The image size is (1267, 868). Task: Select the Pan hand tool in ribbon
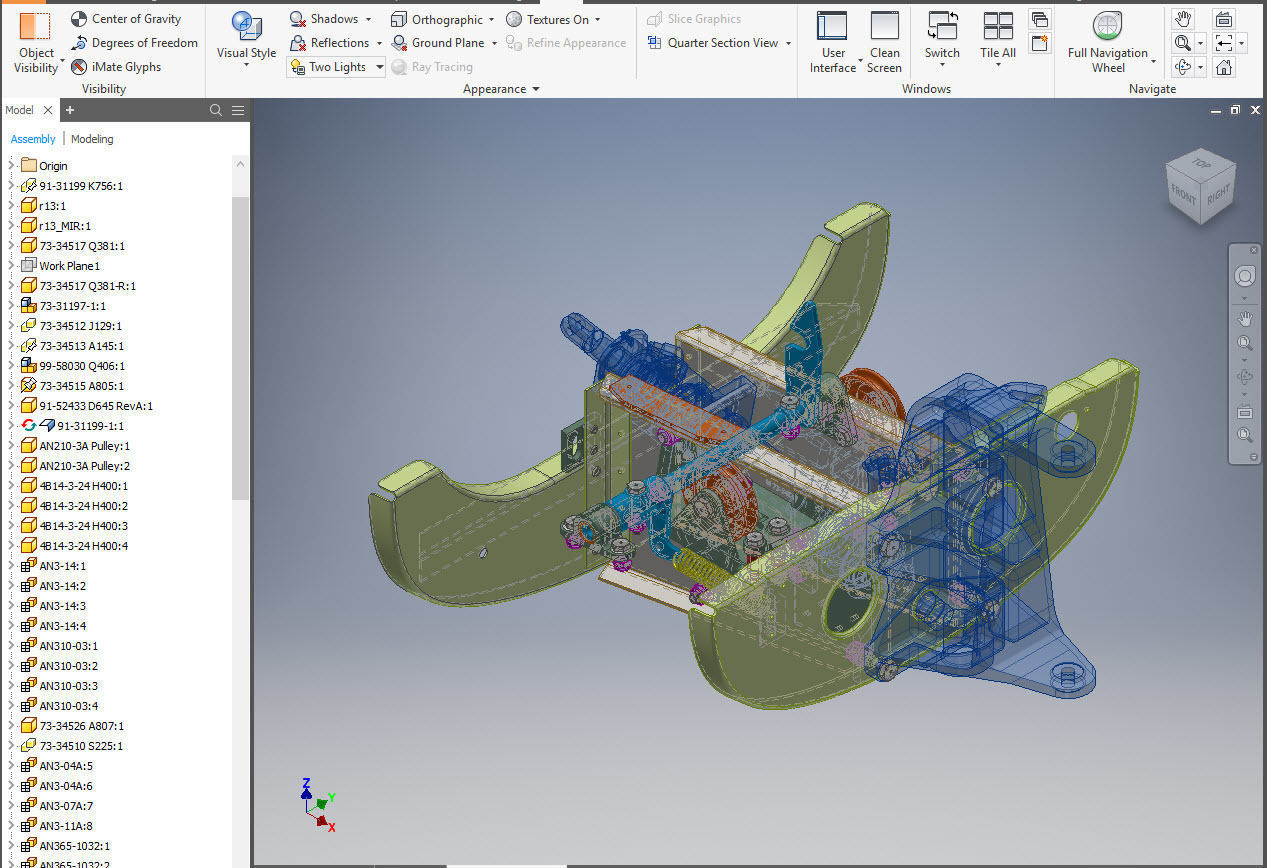(1183, 19)
